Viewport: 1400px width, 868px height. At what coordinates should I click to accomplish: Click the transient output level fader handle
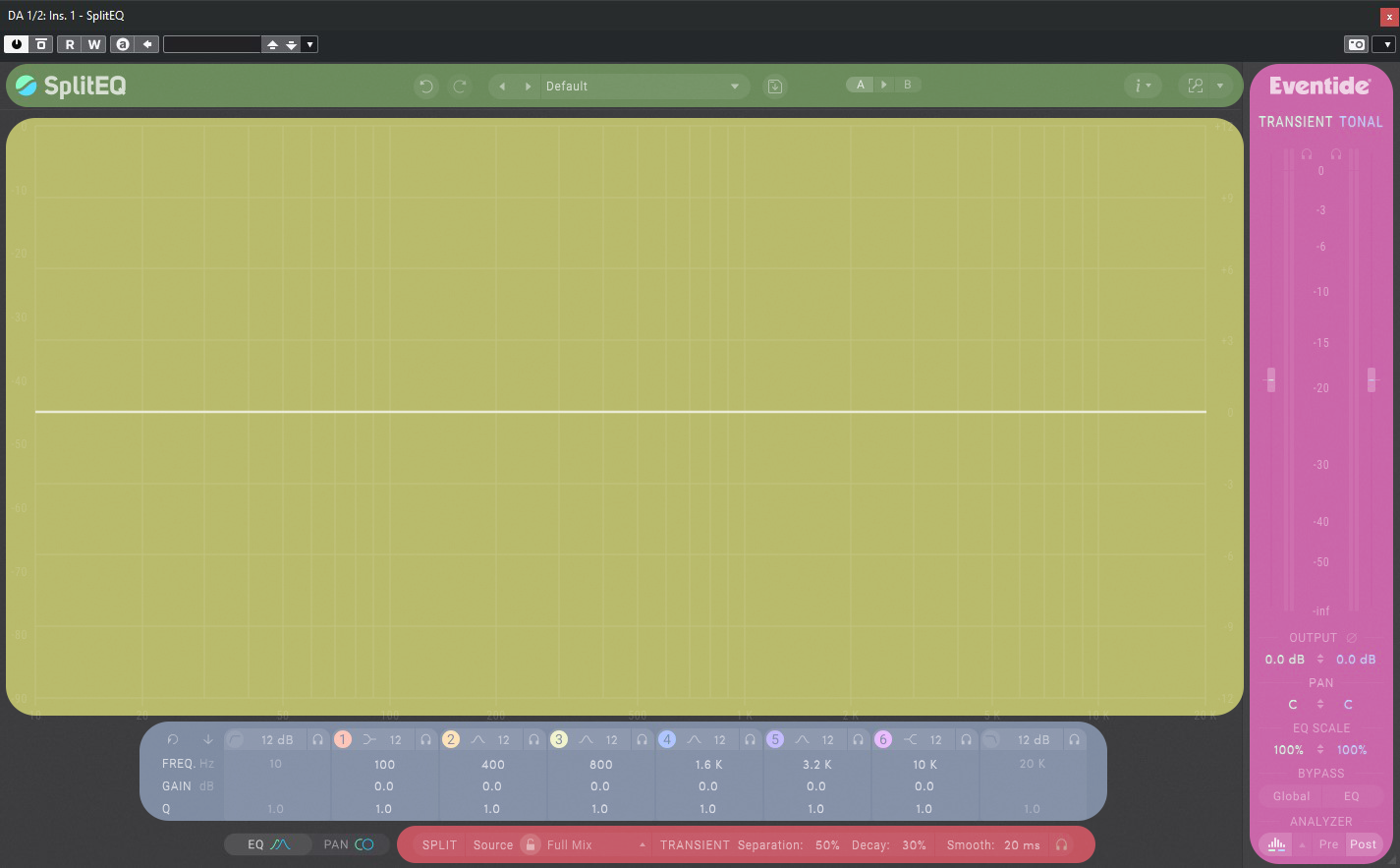(1270, 379)
